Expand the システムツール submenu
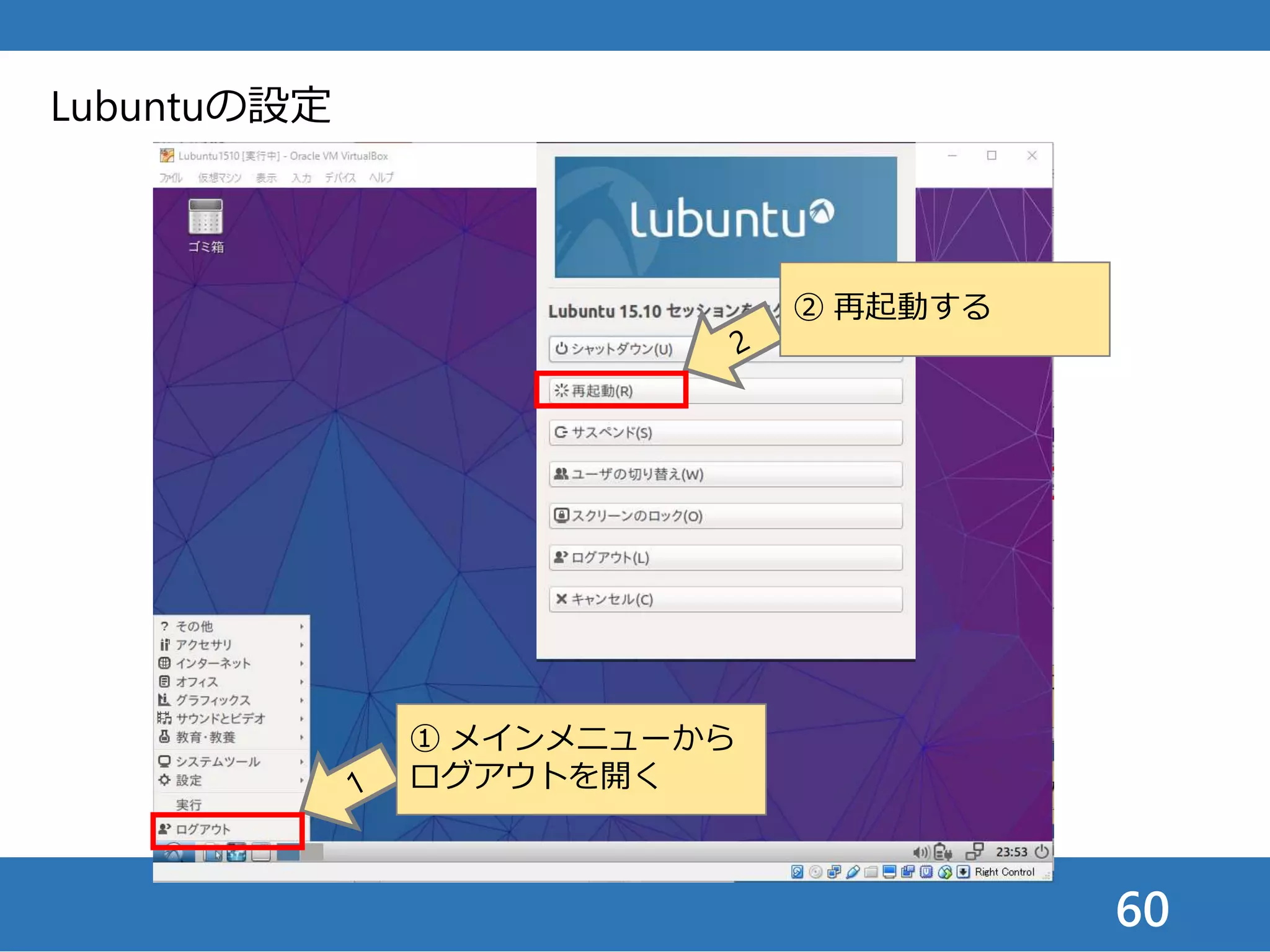The width and height of the screenshot is (1270, 952). click(x=232, y=762)
